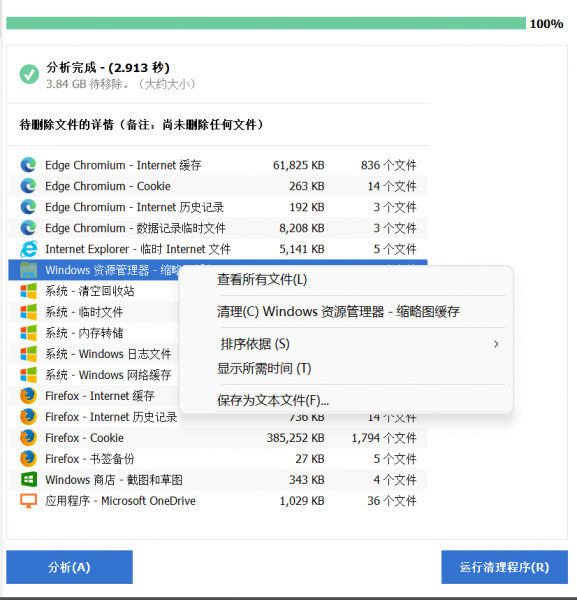Viewport: 577px width, 600px height.
Task: Click the Windows logo beside 系统 - 内存转储
Action: point(28,333)
